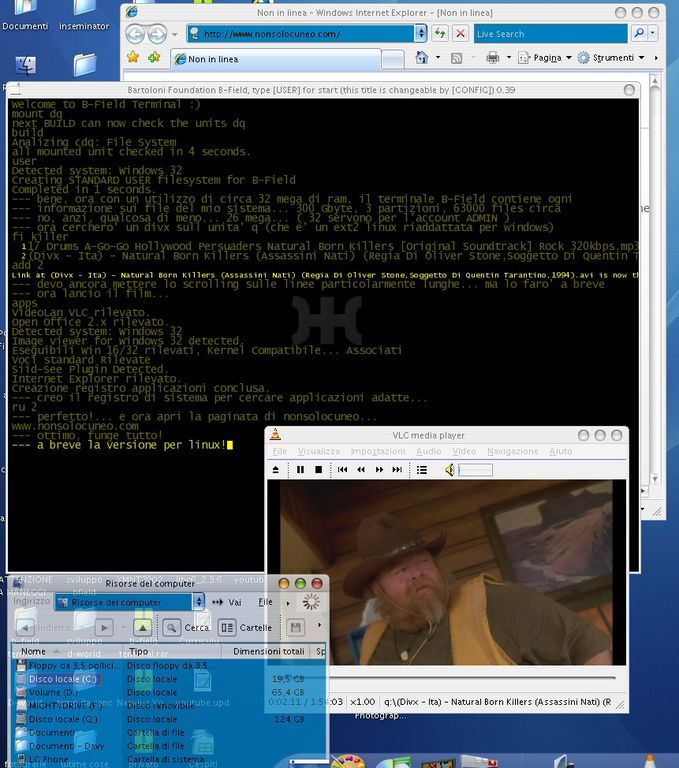This screenshot has width=679, height=768.
Task: Adjust the VLC volume slider
Action: [475, 469]
